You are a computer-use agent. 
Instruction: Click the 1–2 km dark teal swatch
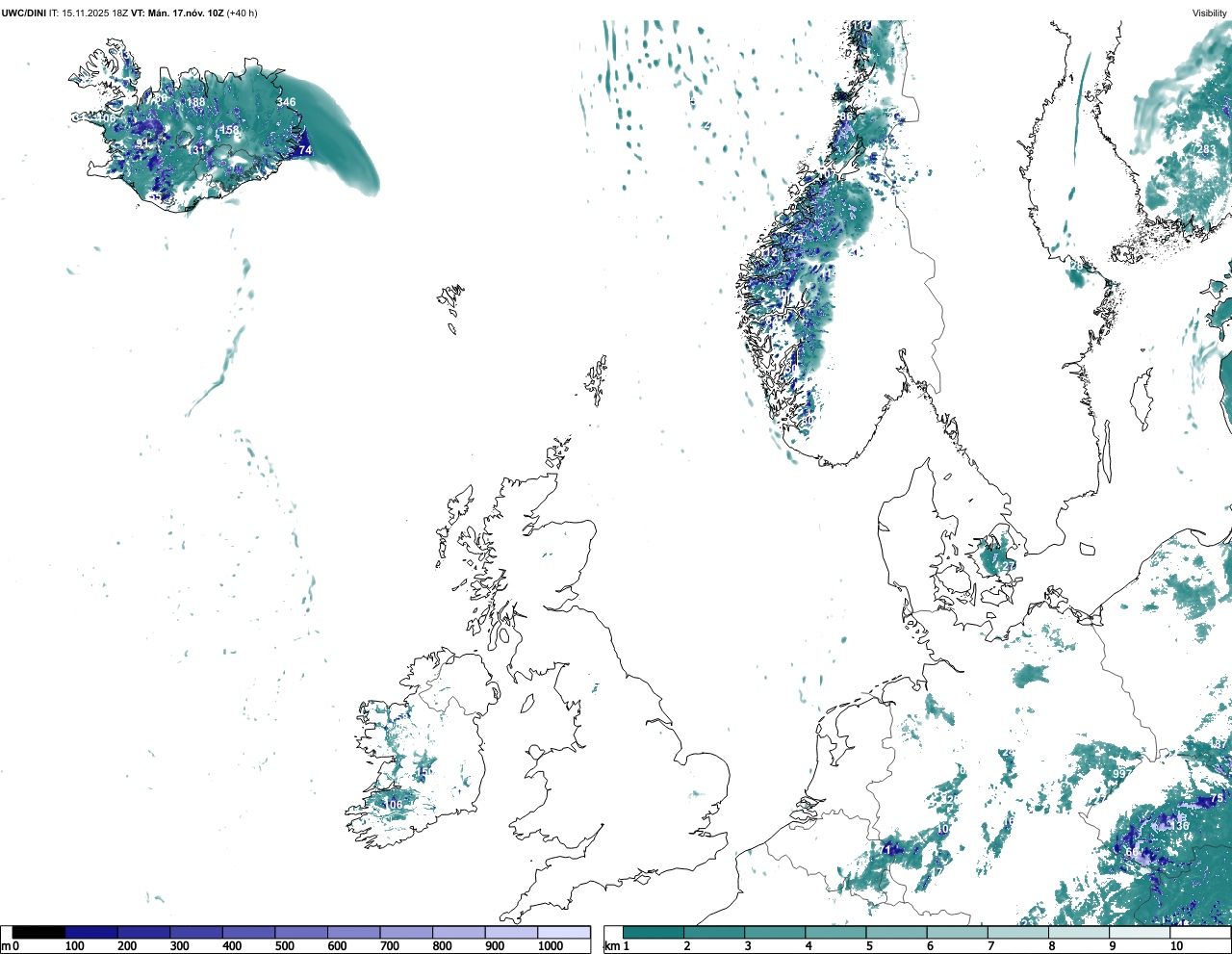click(x=654, y=932)
